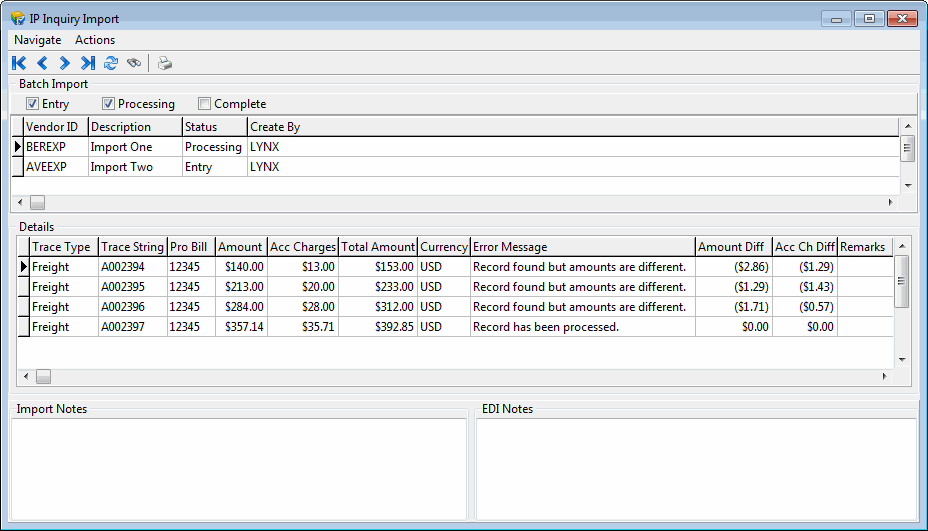Click the next record arrow
The width and height of the screenshot is (928, 531).
[65, 63]
